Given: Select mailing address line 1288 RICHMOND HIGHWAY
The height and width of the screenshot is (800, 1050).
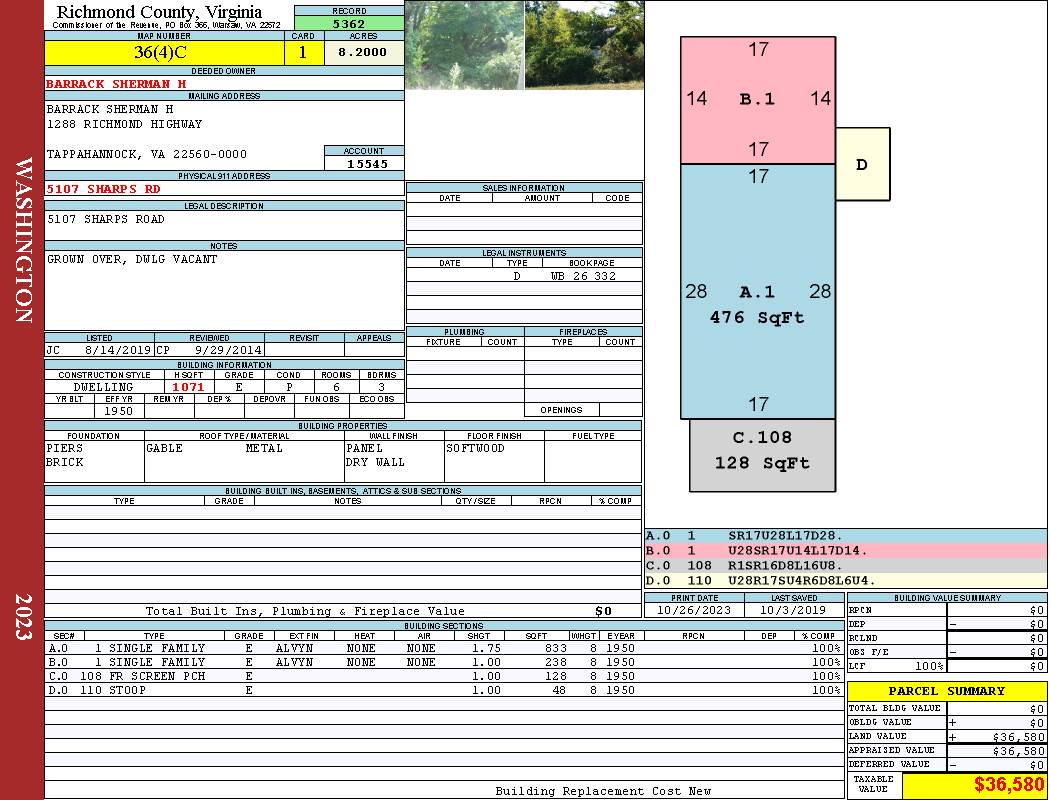Looking at the screenshot, I should (x=124, y=124).
